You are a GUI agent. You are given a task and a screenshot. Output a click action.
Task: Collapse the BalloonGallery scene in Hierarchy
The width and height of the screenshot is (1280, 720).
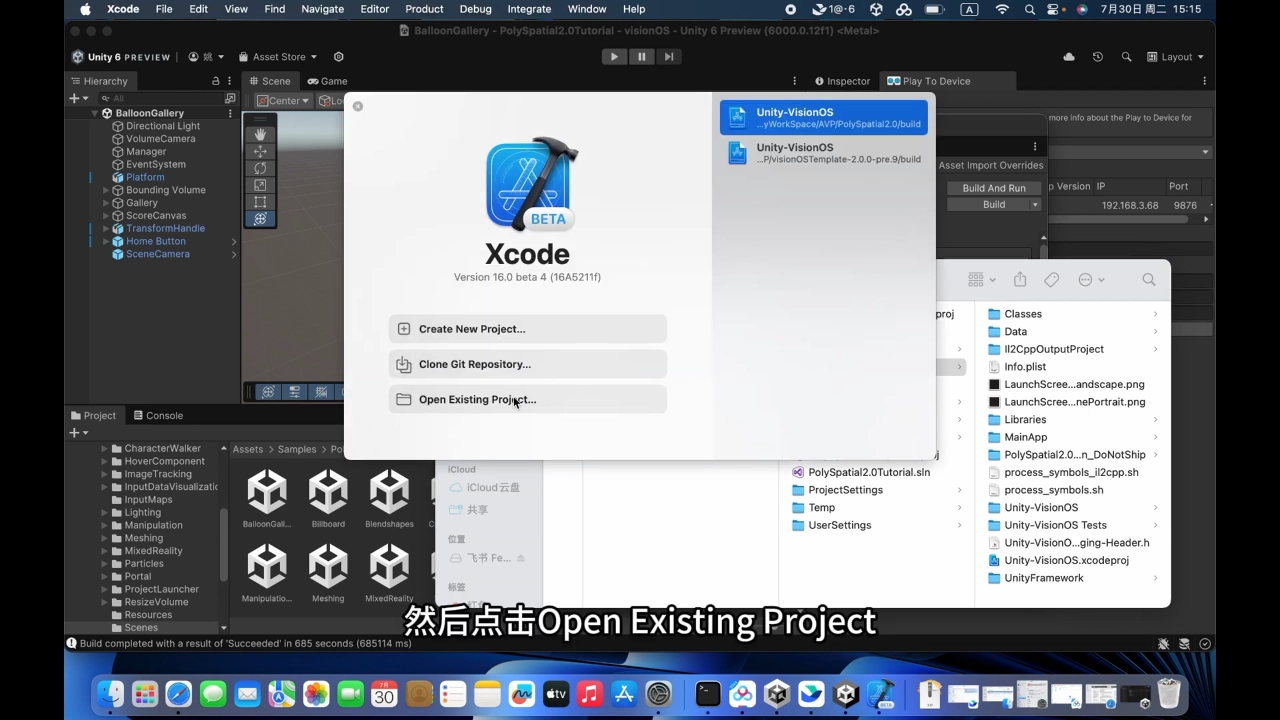point(95,113)
